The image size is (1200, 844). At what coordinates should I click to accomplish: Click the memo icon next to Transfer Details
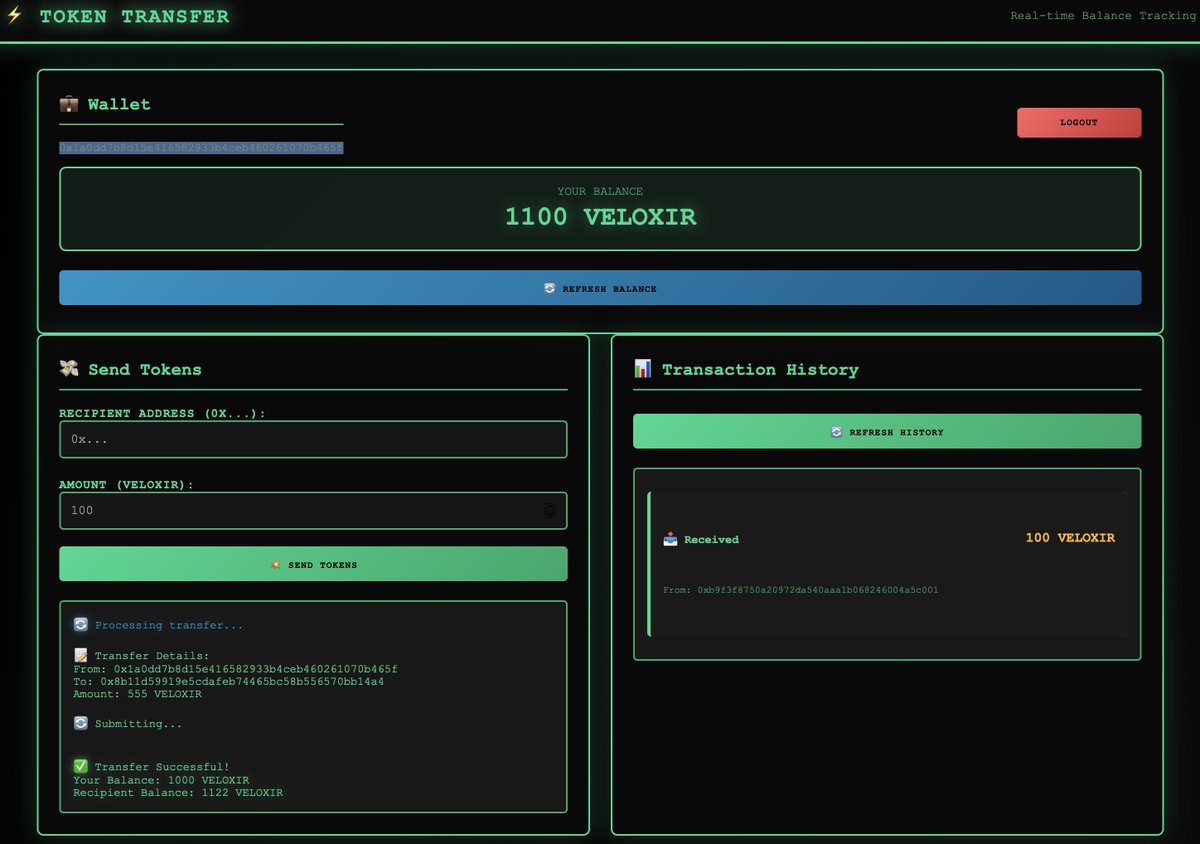click(x=81, y=656)
